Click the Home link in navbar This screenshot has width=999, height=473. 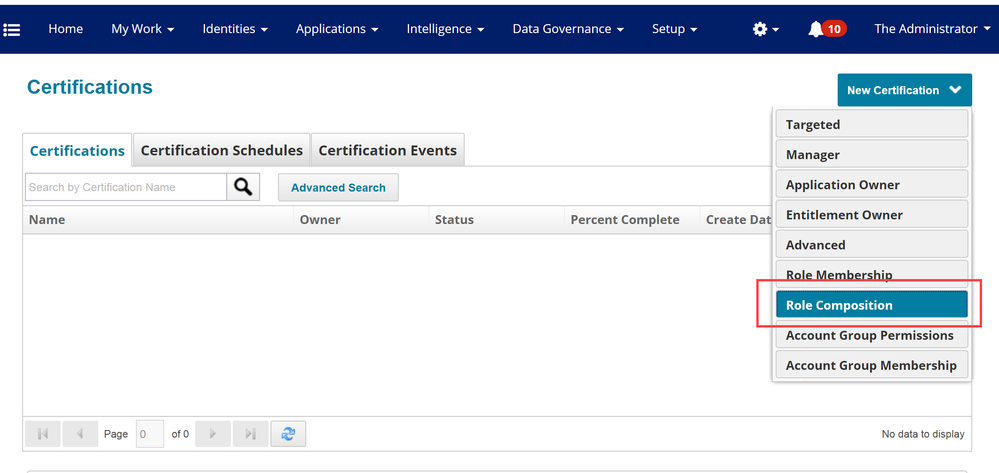(66, 29)
